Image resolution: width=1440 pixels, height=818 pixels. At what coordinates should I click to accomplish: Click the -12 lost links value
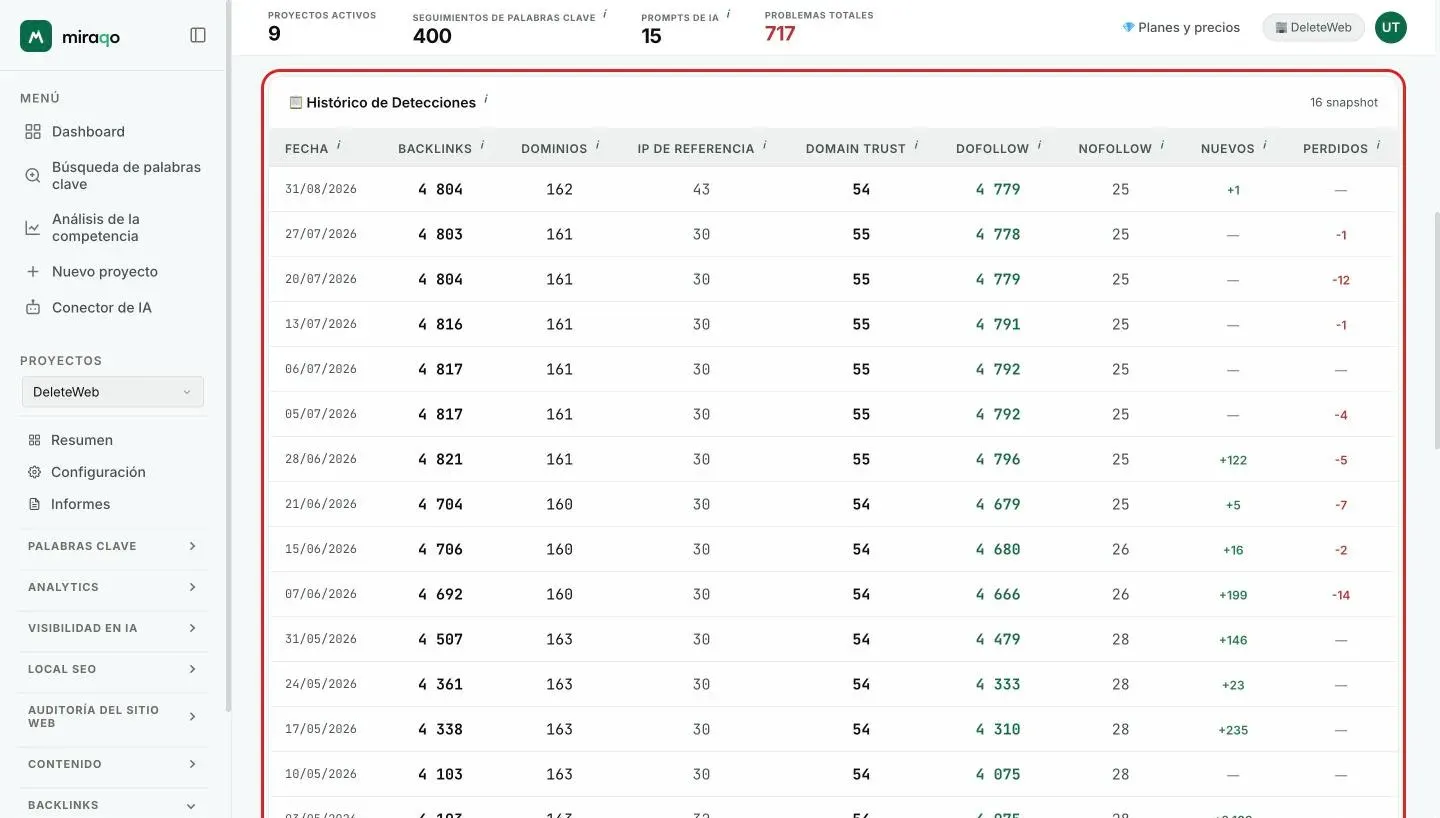(x=1341, y=280)
